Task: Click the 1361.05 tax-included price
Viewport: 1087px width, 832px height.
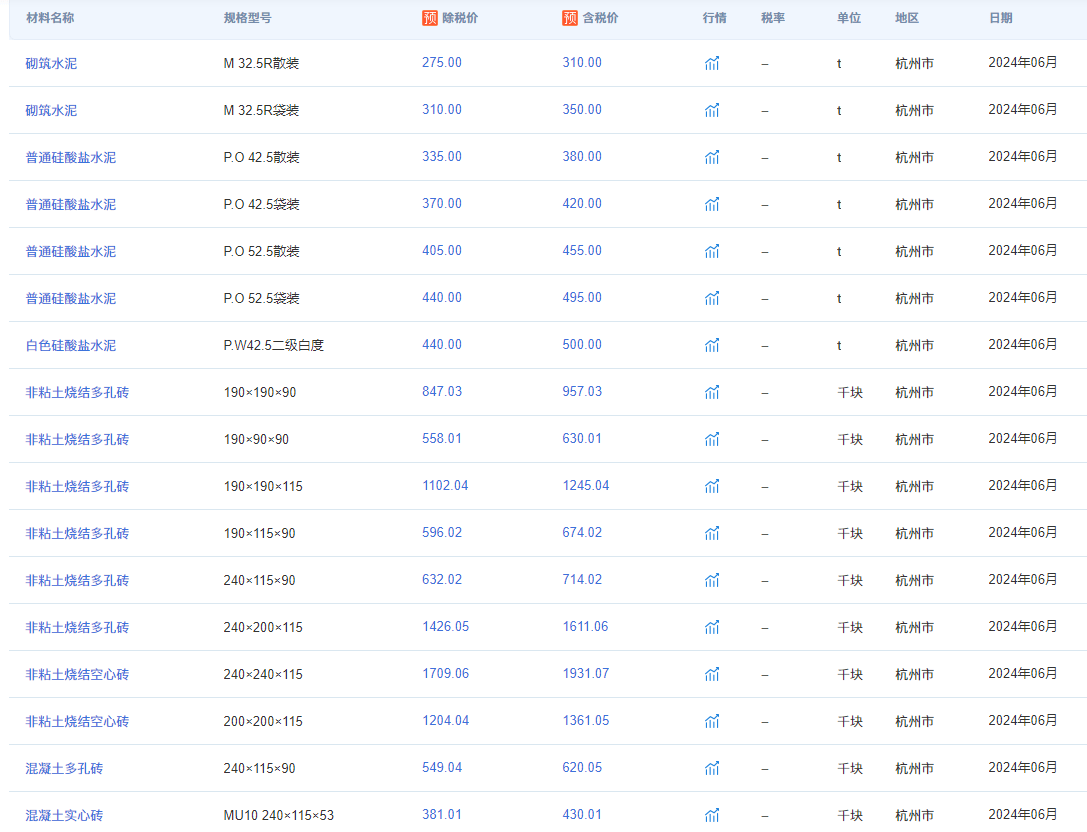Action: click(x=586, y=720)
